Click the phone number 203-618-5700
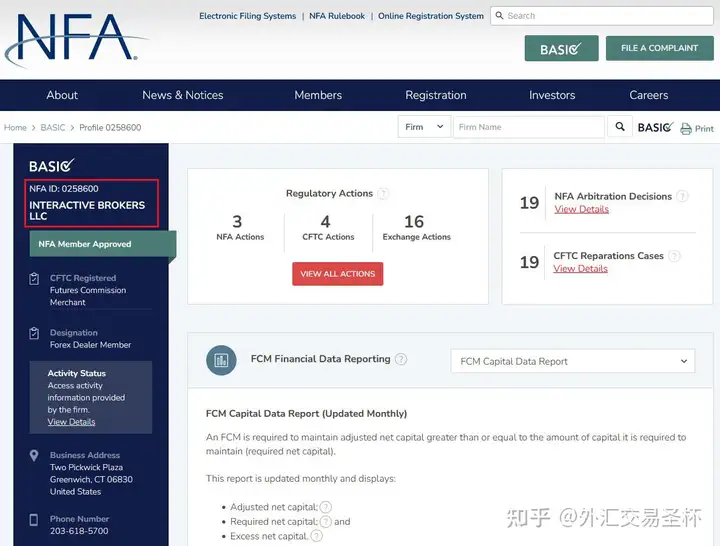This screenshot has width=720, height=546. (x=79, y=531)
